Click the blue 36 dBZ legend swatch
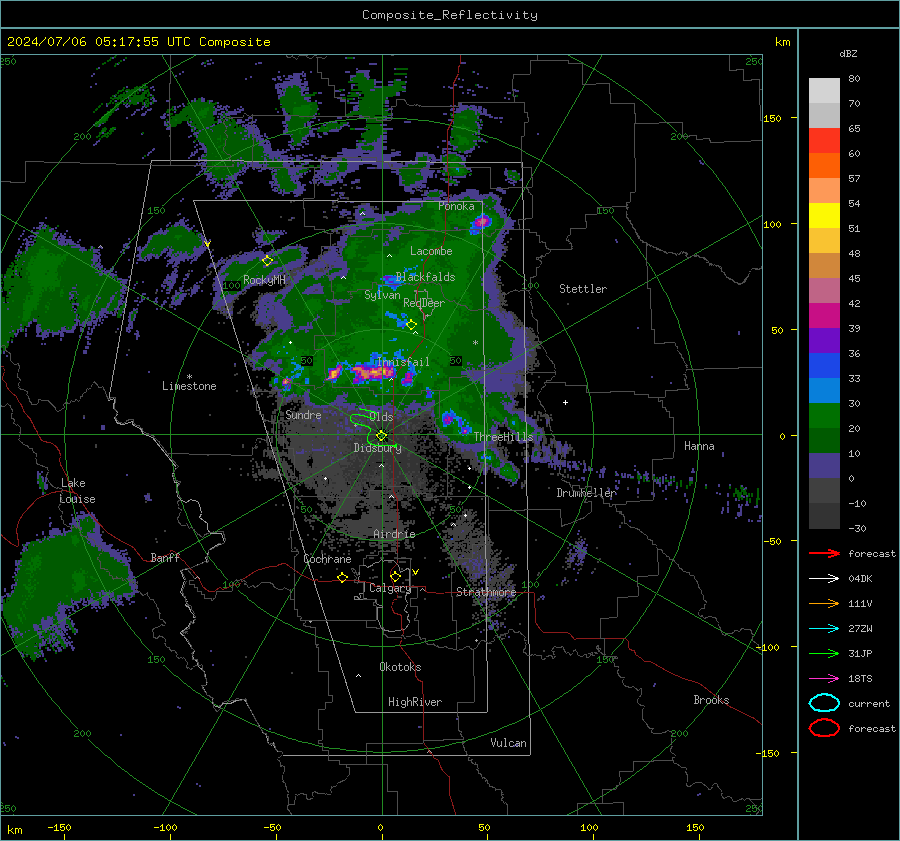The image size is (900, 841). (824, 366)
